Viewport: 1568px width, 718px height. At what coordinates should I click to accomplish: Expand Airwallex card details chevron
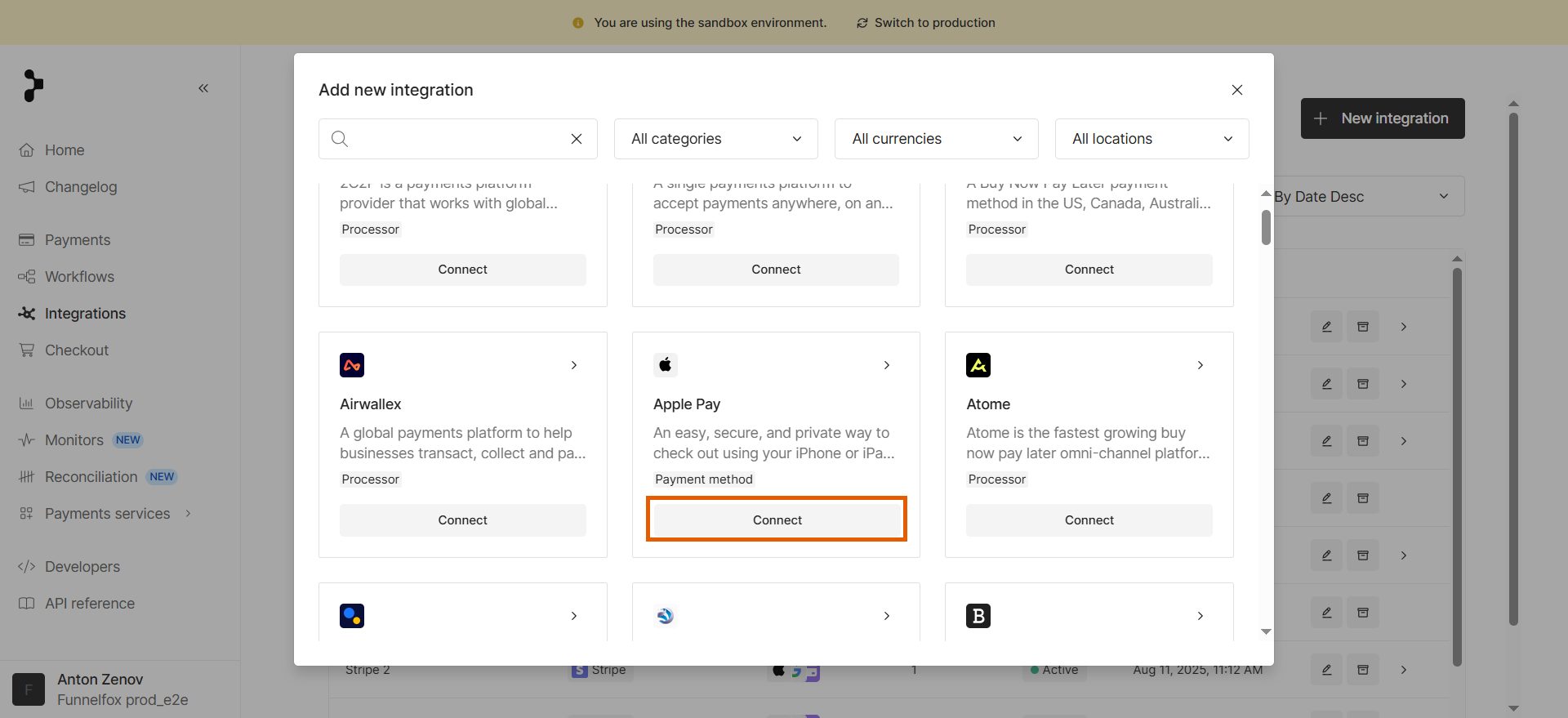[574, 365]
